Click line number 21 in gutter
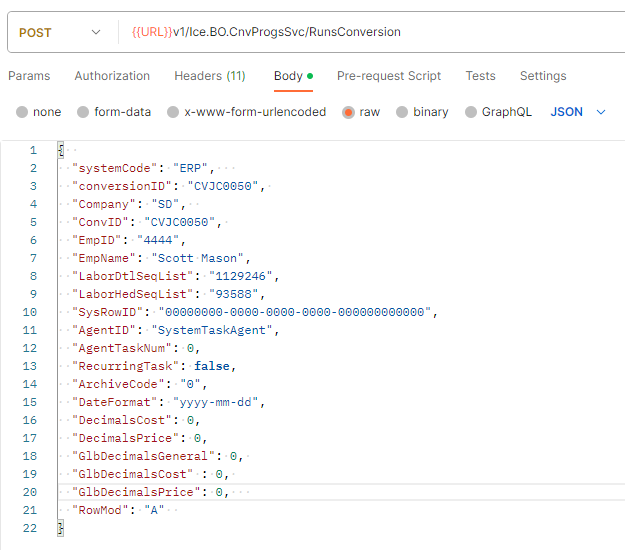Screen dimensions: 625x550 click(30, 510)
